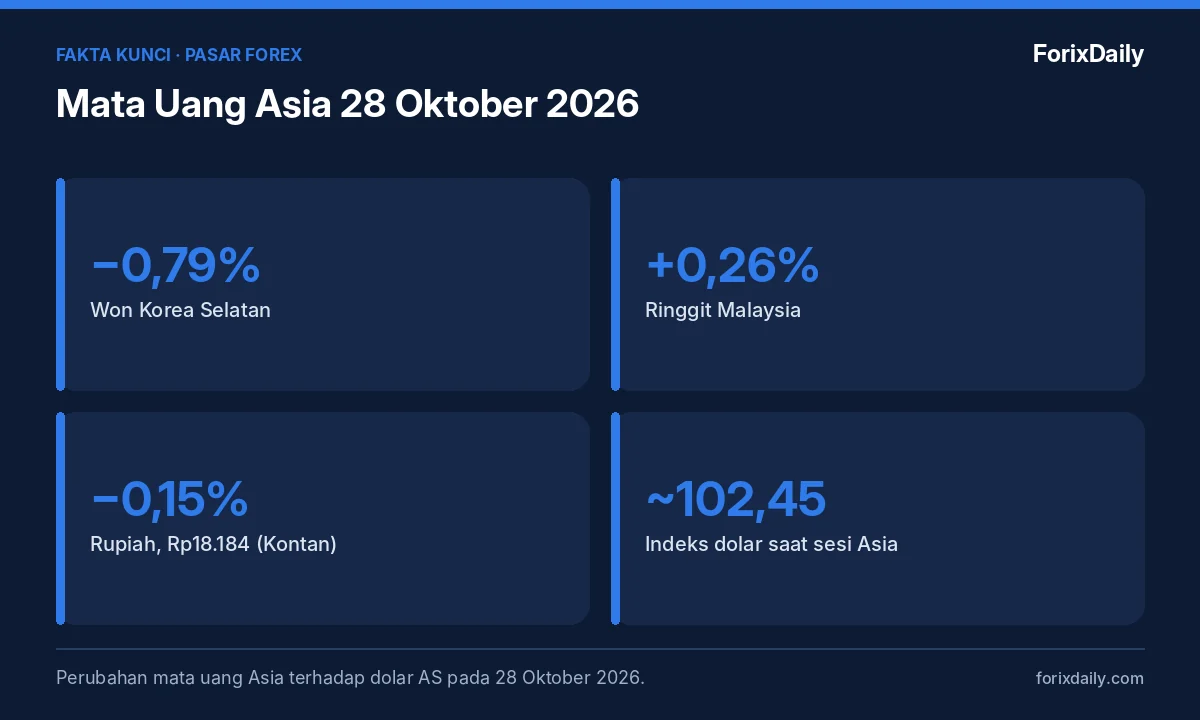Click the ~102,45 value

[x=736, y=499]
